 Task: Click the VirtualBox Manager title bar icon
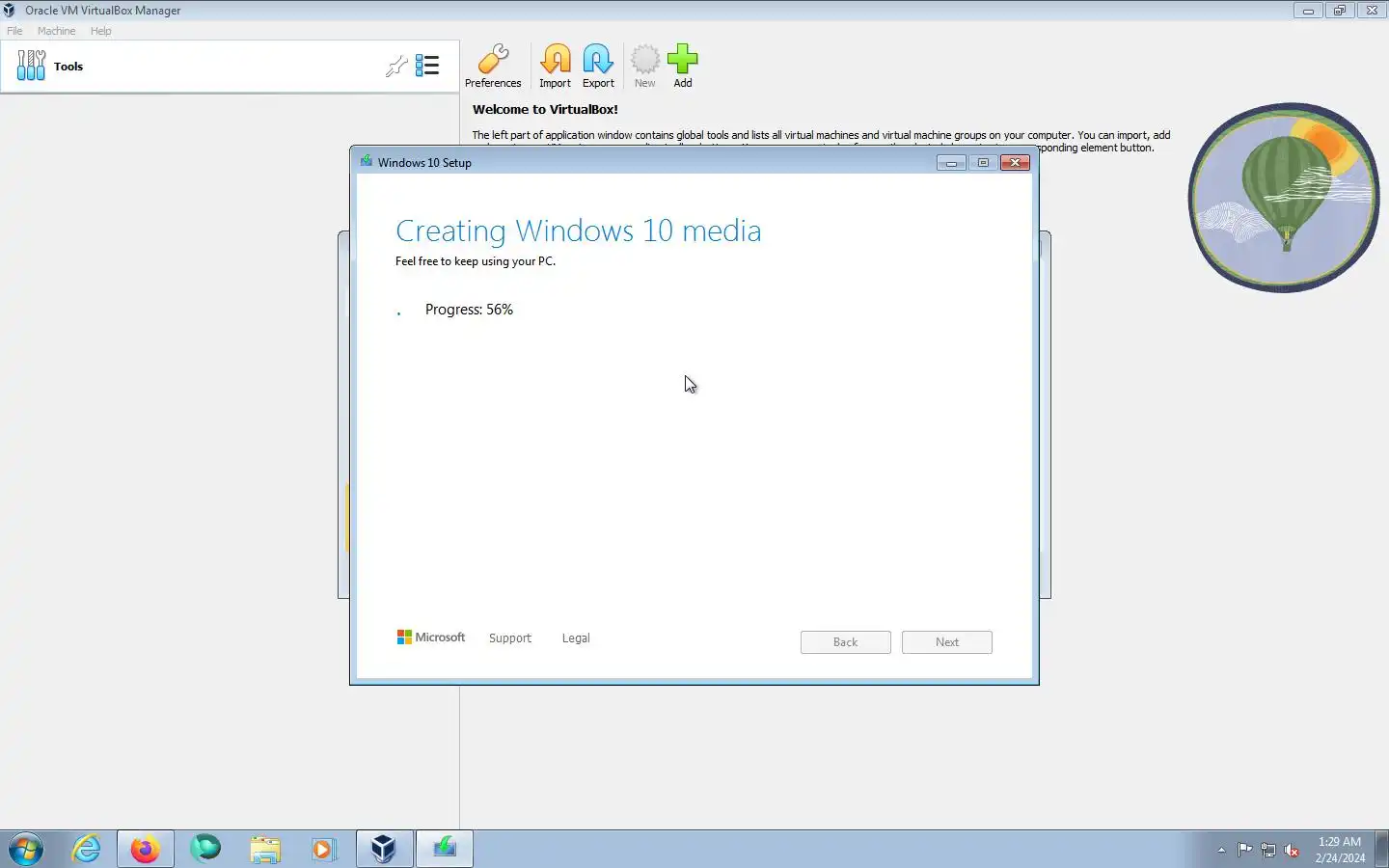pyautogui.click(x=10, y=11)
